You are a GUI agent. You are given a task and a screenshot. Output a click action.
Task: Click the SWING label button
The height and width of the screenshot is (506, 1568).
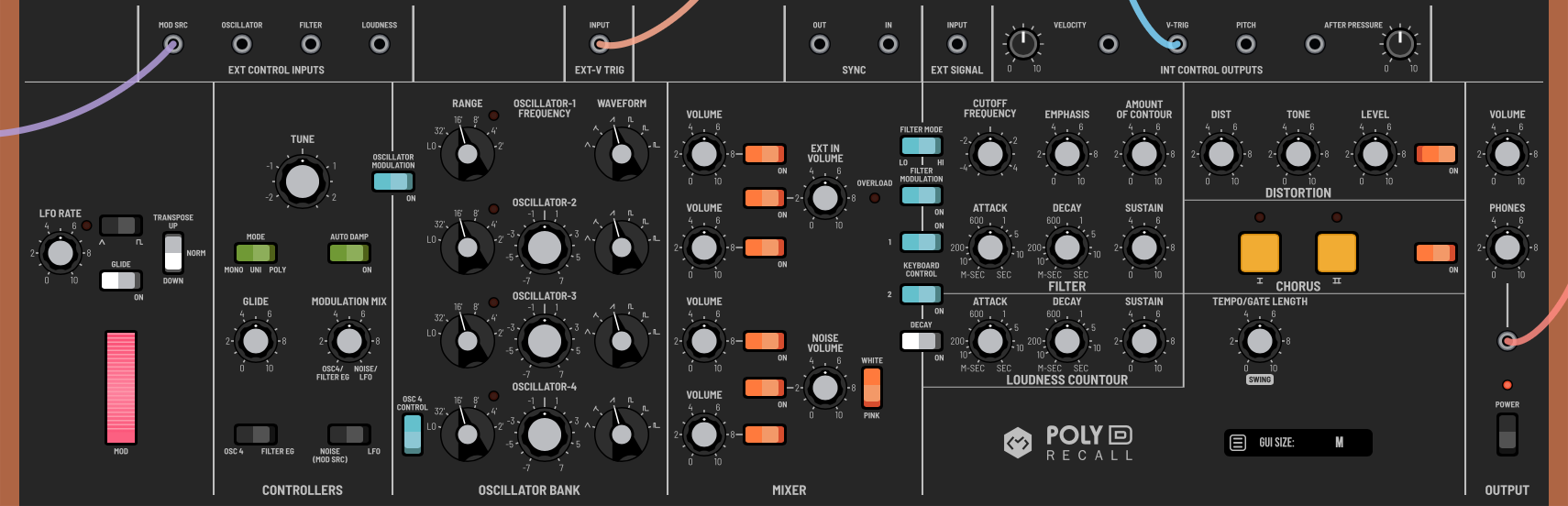(1260, 379)
